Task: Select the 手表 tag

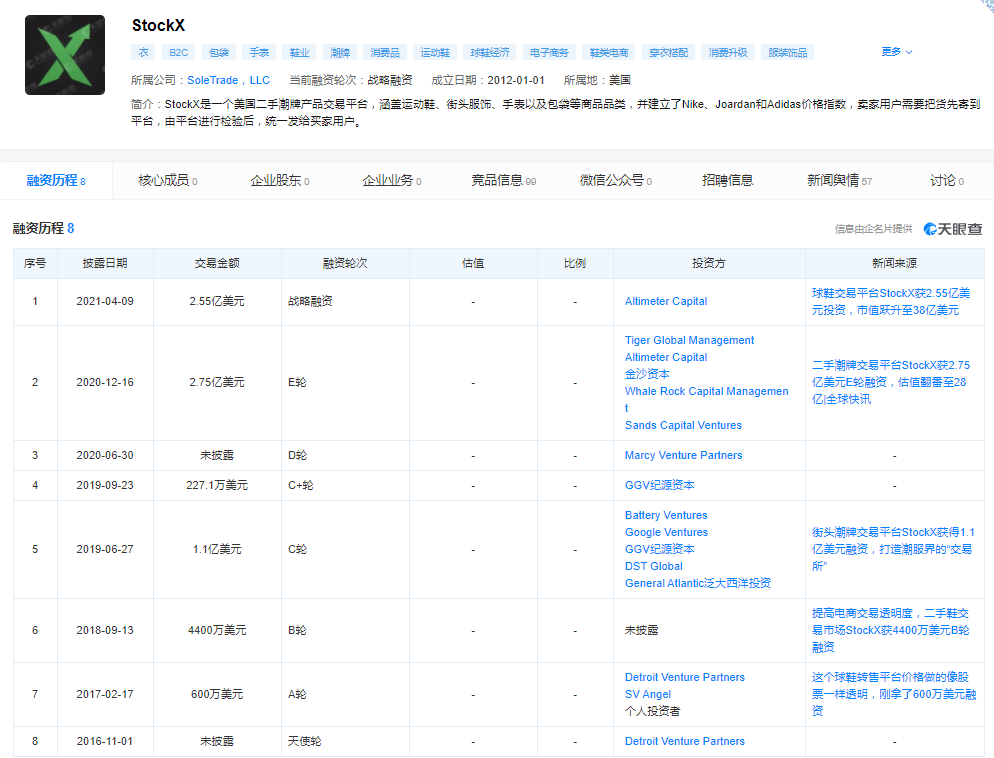Action: tap(259, 53)
